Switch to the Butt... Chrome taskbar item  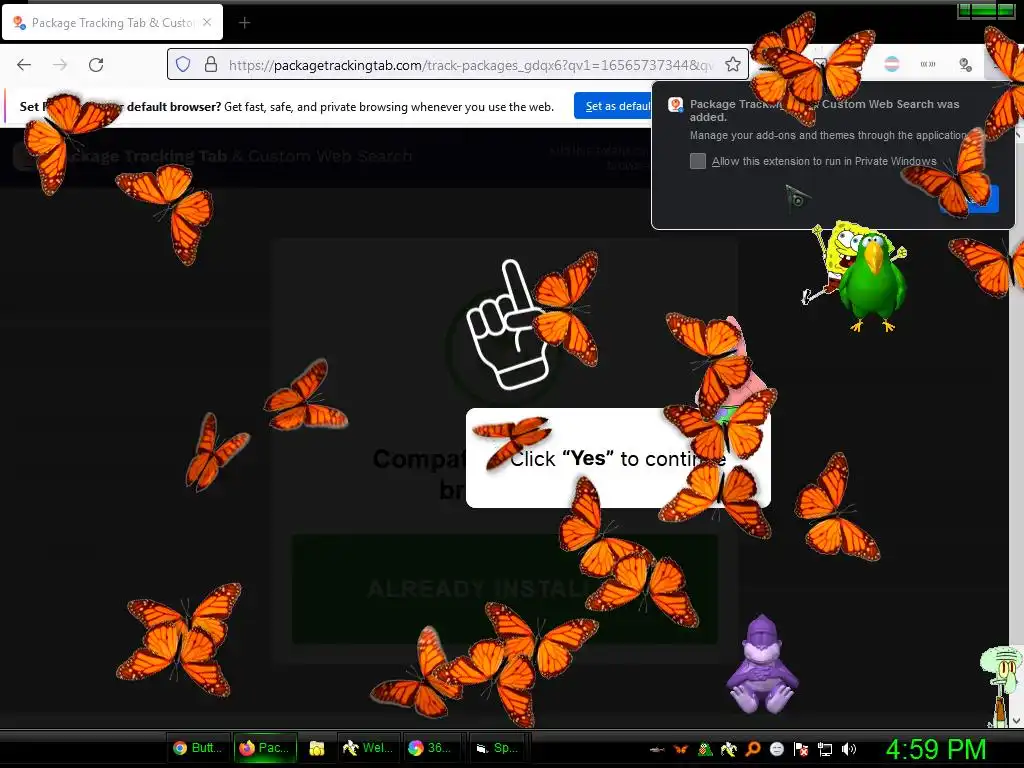(197, 748)
